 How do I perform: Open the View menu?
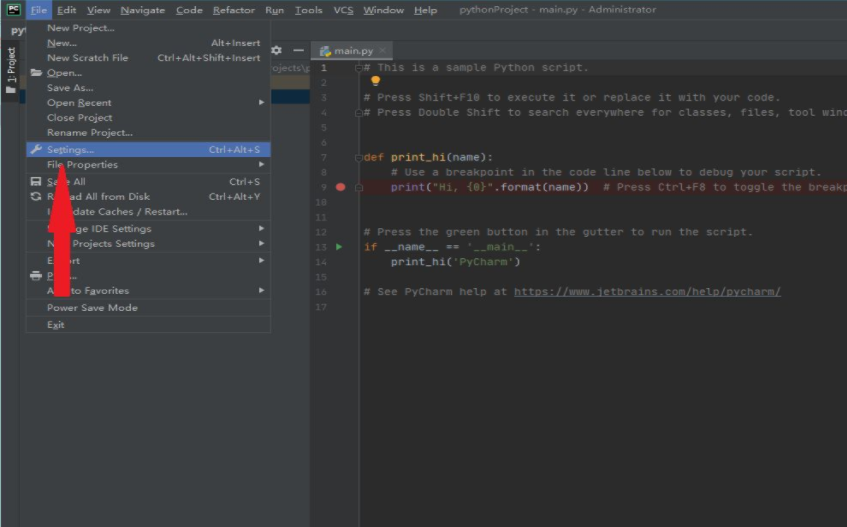[98, 10]
